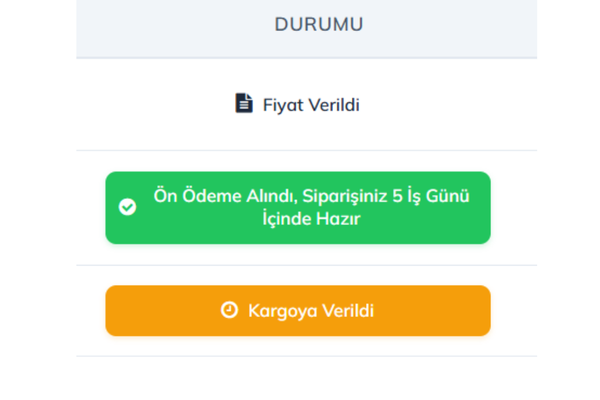The height and width of the screenshot is (400, 600).
Task: Tap the white tick on prepayment status
Action: pyautogui.click(x=128, y=207)
